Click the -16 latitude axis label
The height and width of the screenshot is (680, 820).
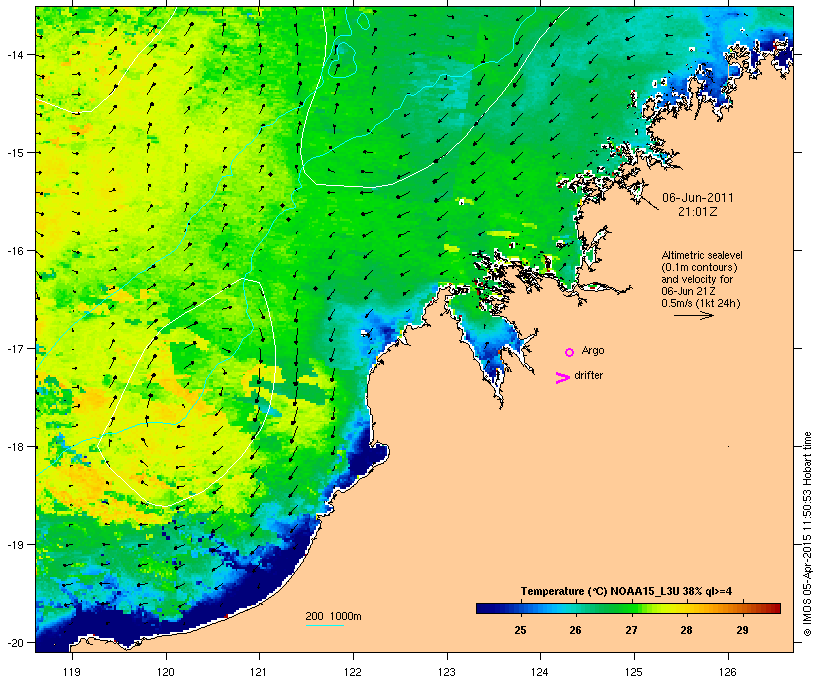coord(14,251)
